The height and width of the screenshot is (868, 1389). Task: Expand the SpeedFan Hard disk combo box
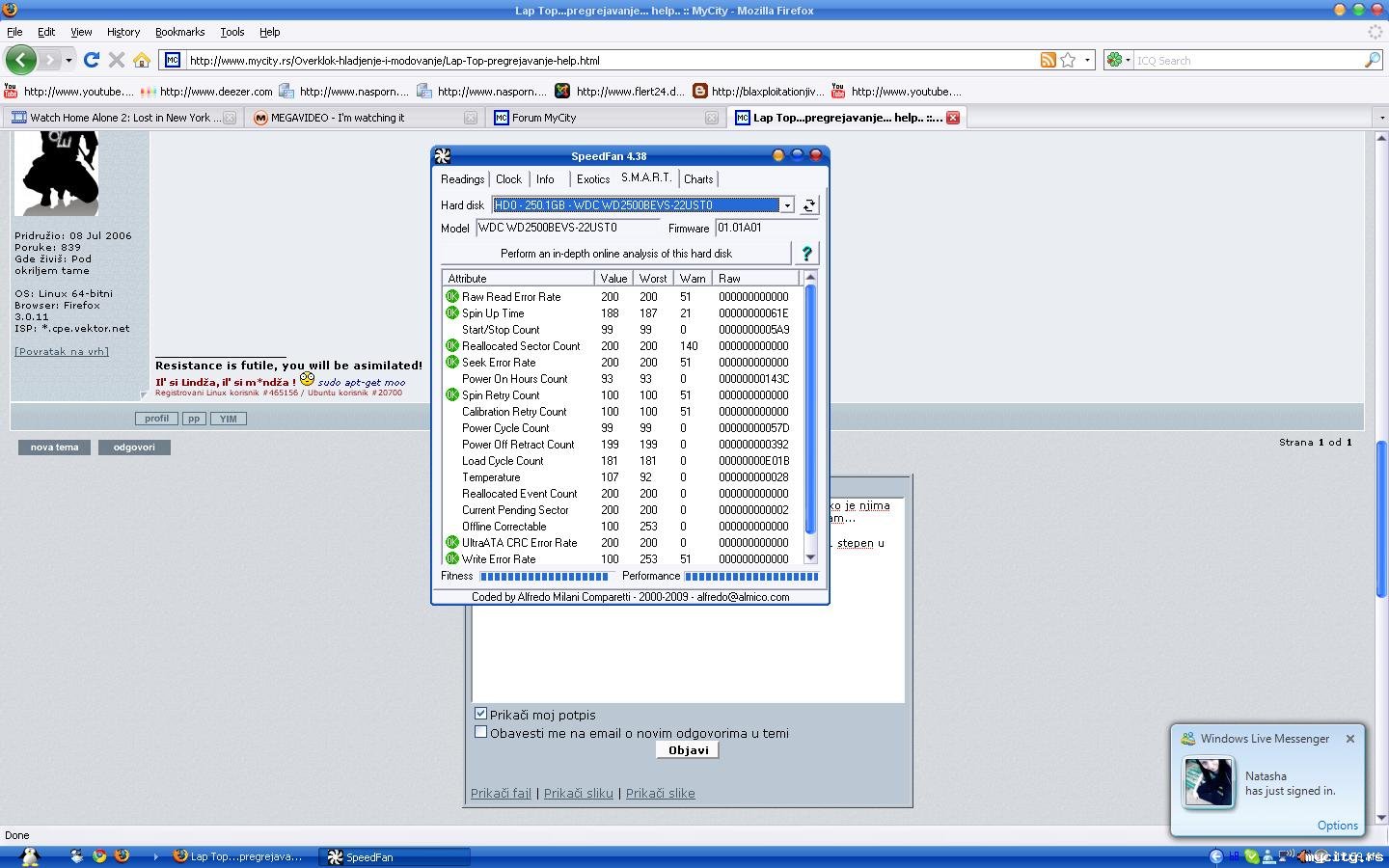coord(787,205)
